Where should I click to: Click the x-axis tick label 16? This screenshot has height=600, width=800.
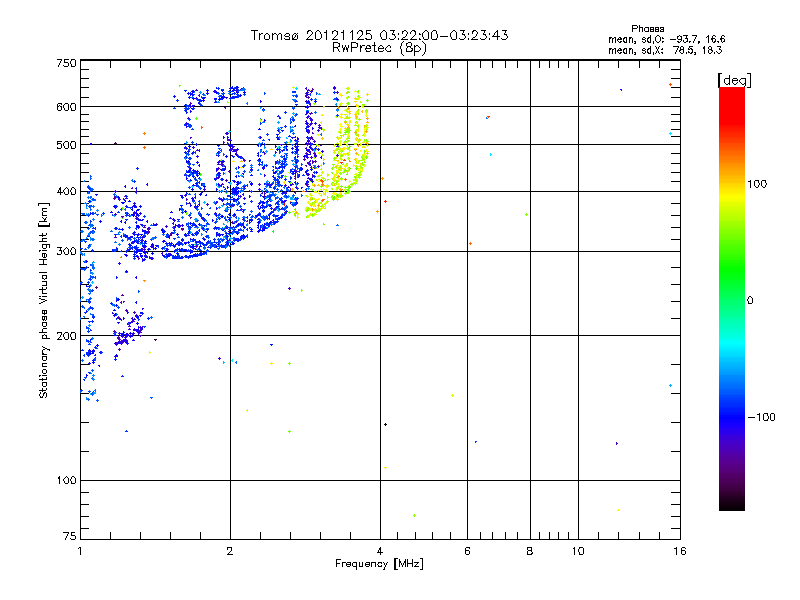tap(680, 551)
